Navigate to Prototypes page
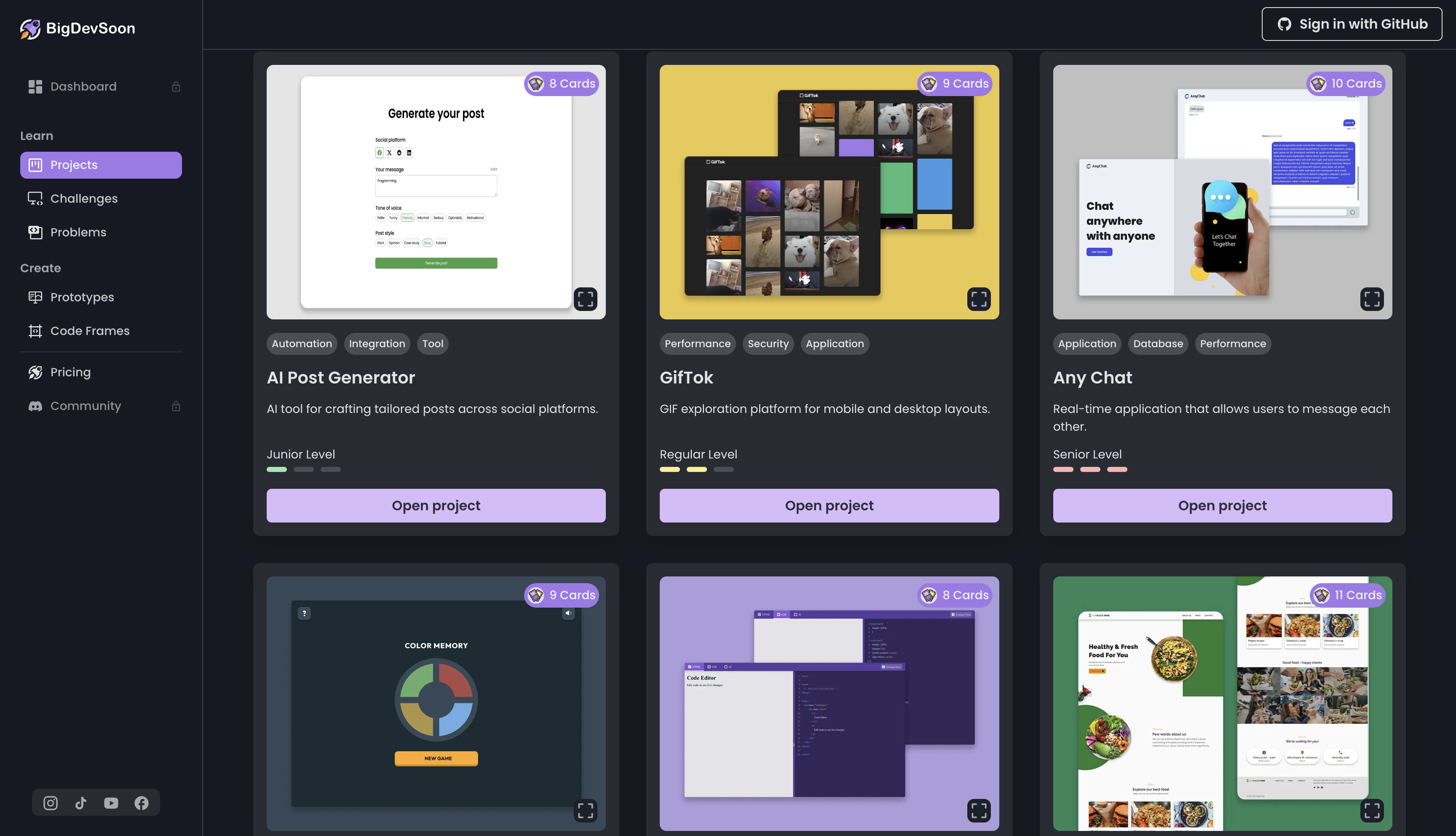The height and width of the screenshot is (836, 1456). pyautogui.click(x=82, y=297)
